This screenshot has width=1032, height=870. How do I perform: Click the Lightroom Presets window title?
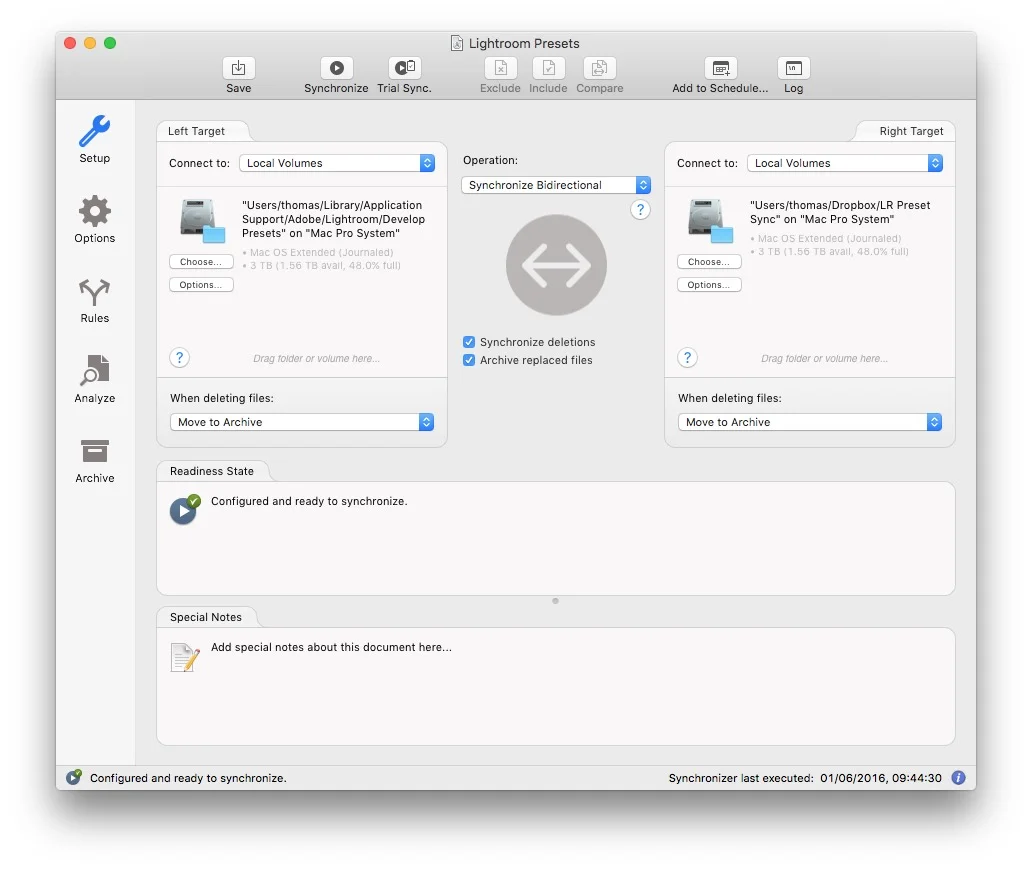tap(524, 43)
